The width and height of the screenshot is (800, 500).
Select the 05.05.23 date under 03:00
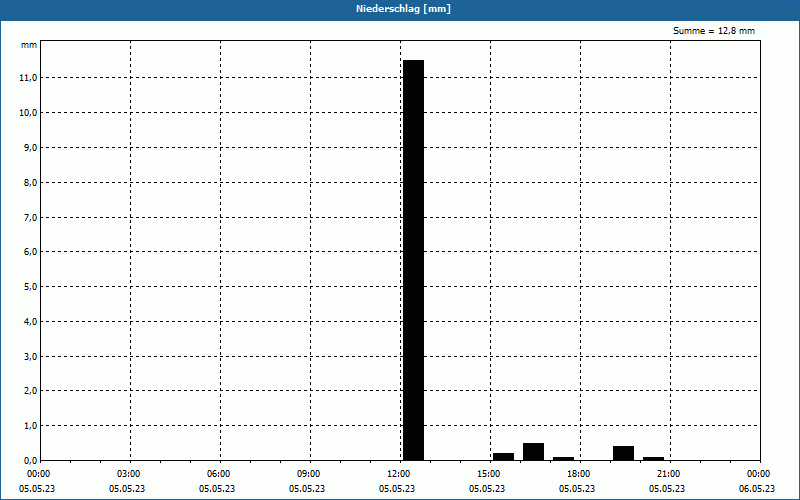[127, 488]
